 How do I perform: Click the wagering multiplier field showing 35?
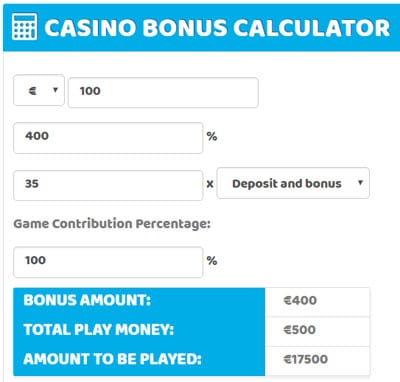coord(108,185)
